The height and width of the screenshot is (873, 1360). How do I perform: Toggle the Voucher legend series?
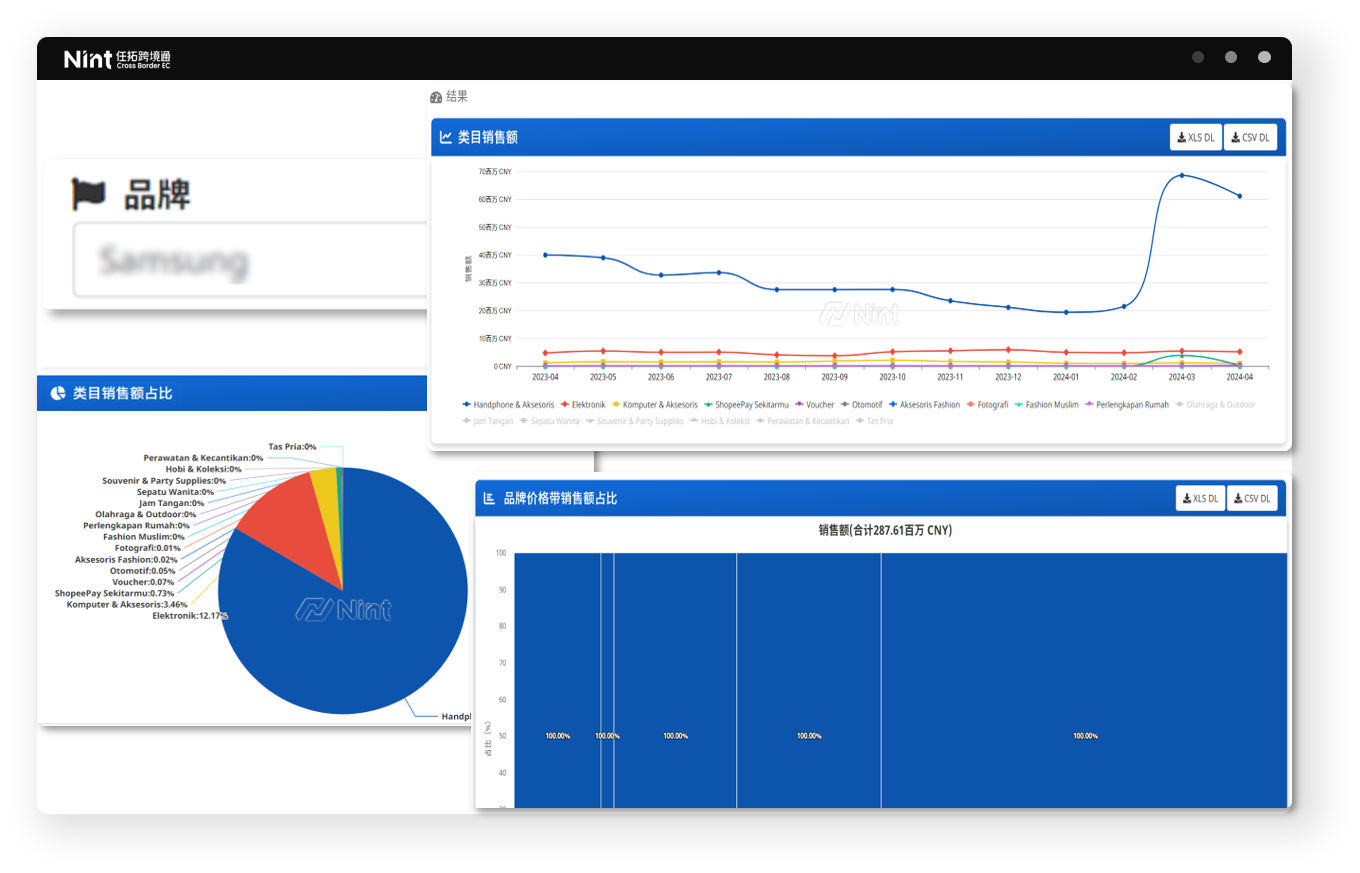[x=814, y=404]
